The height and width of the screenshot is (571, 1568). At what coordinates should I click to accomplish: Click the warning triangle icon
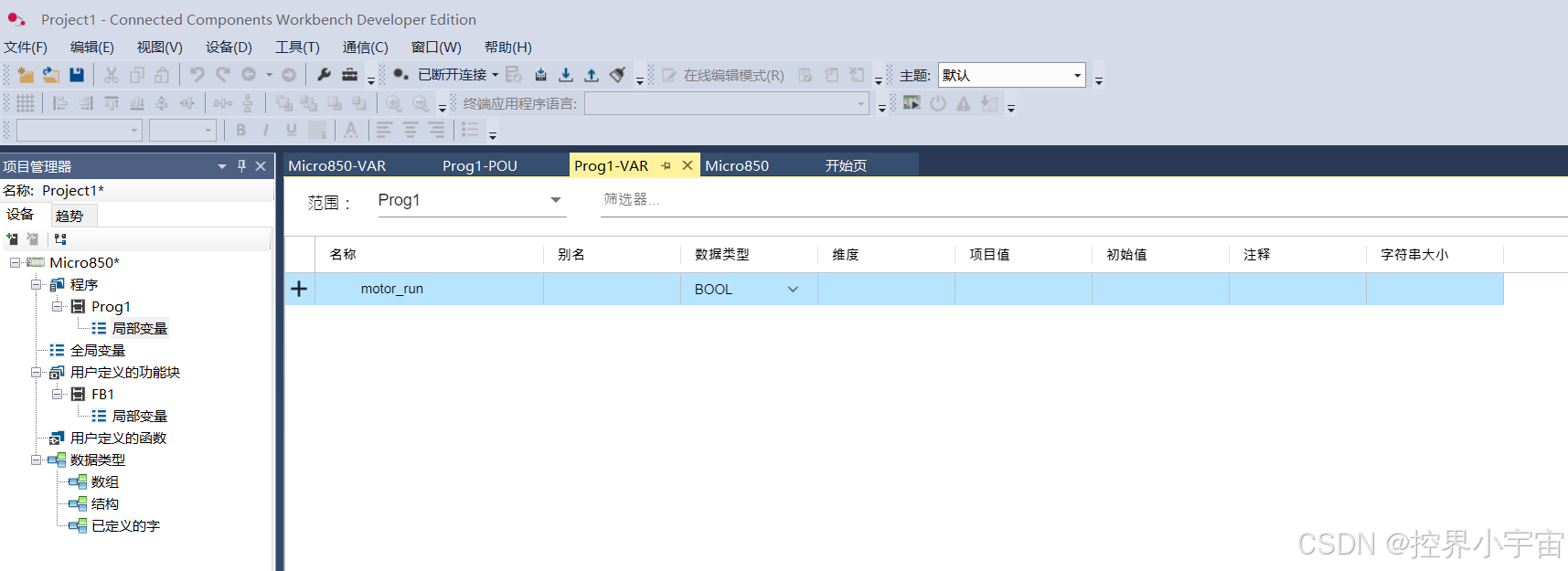click(x=964, y=103)
